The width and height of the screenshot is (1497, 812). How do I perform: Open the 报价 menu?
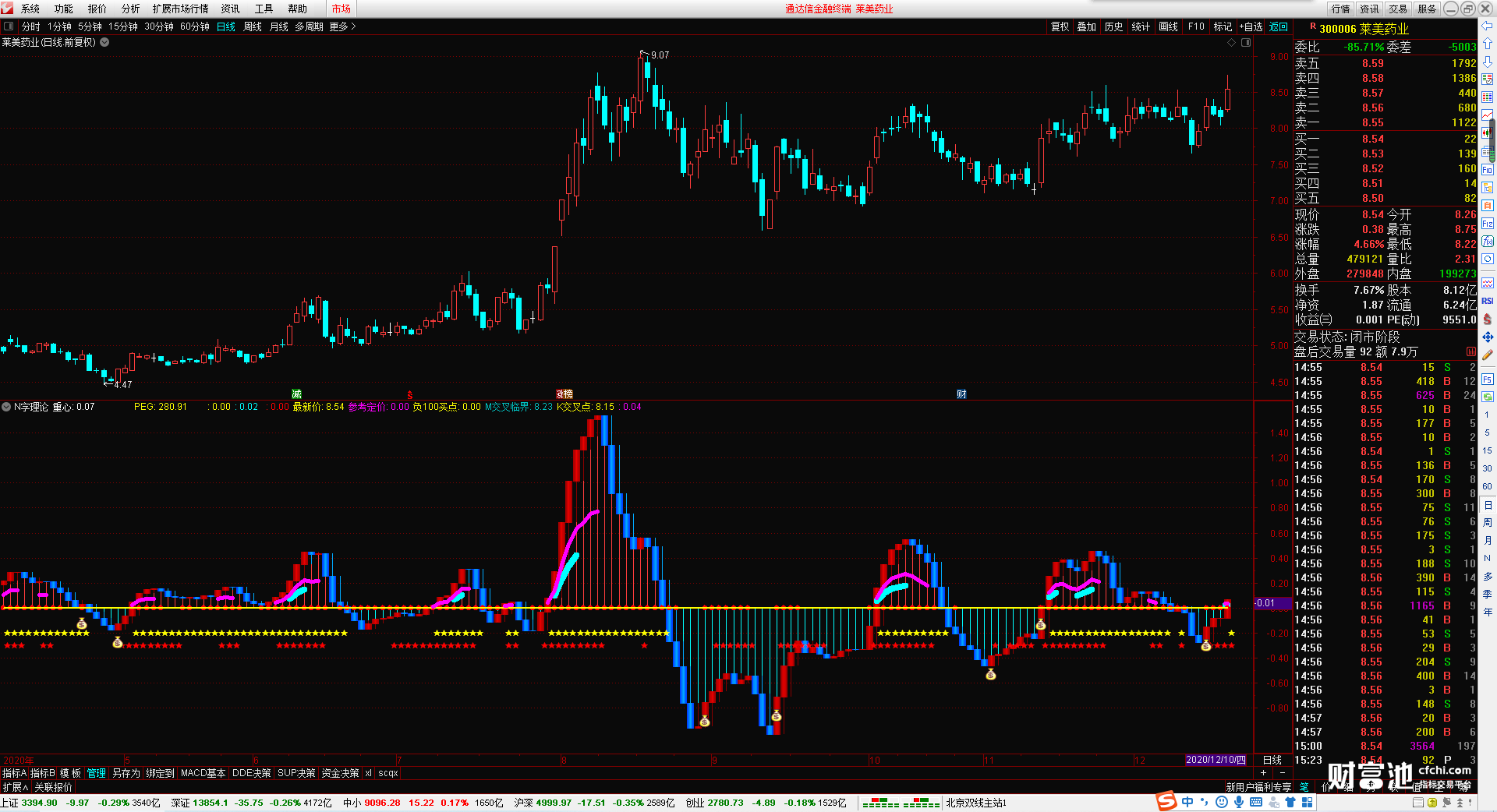(x=97, y=9)
